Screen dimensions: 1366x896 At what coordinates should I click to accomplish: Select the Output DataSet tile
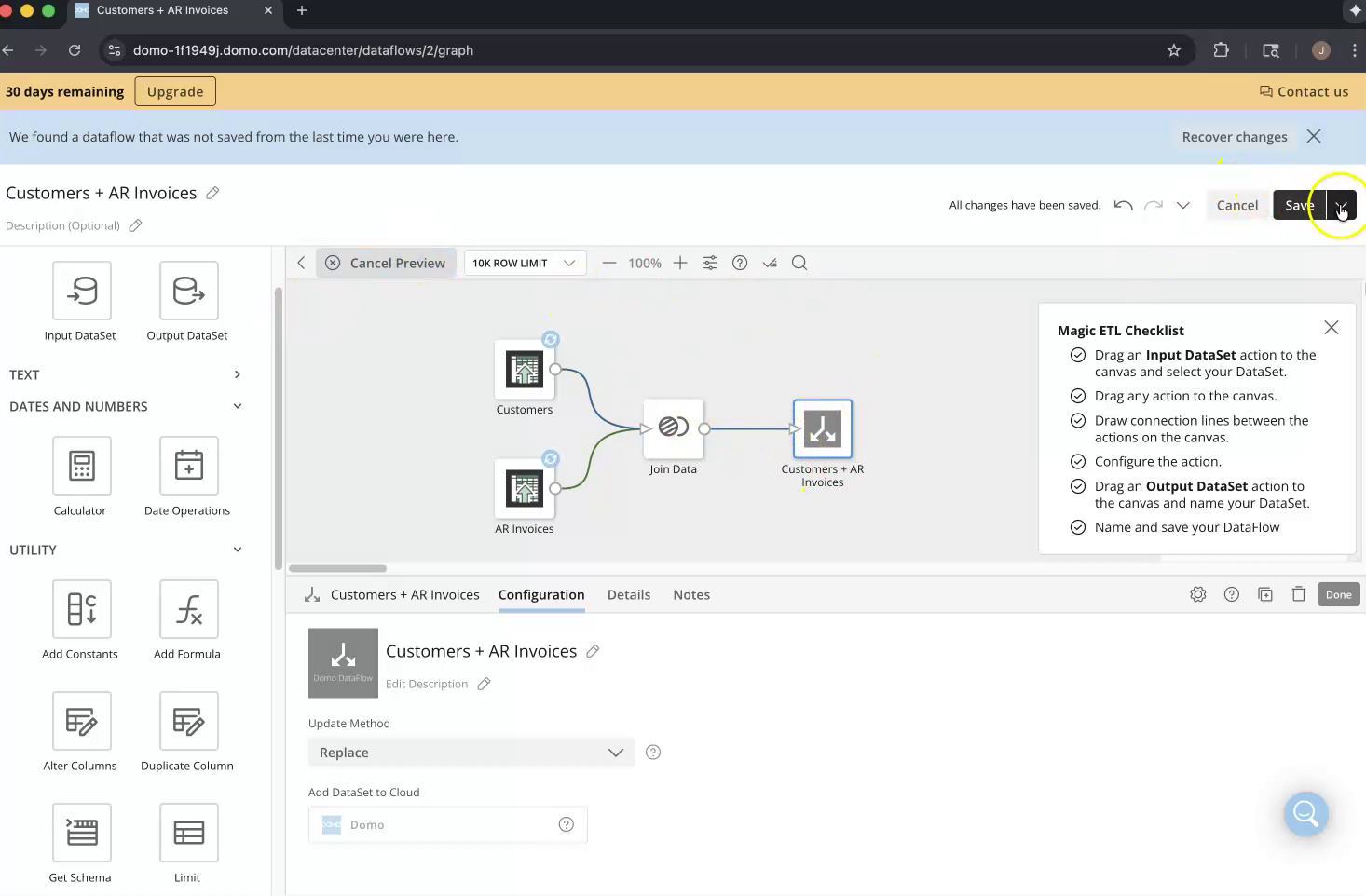click(x=188, y=292)
